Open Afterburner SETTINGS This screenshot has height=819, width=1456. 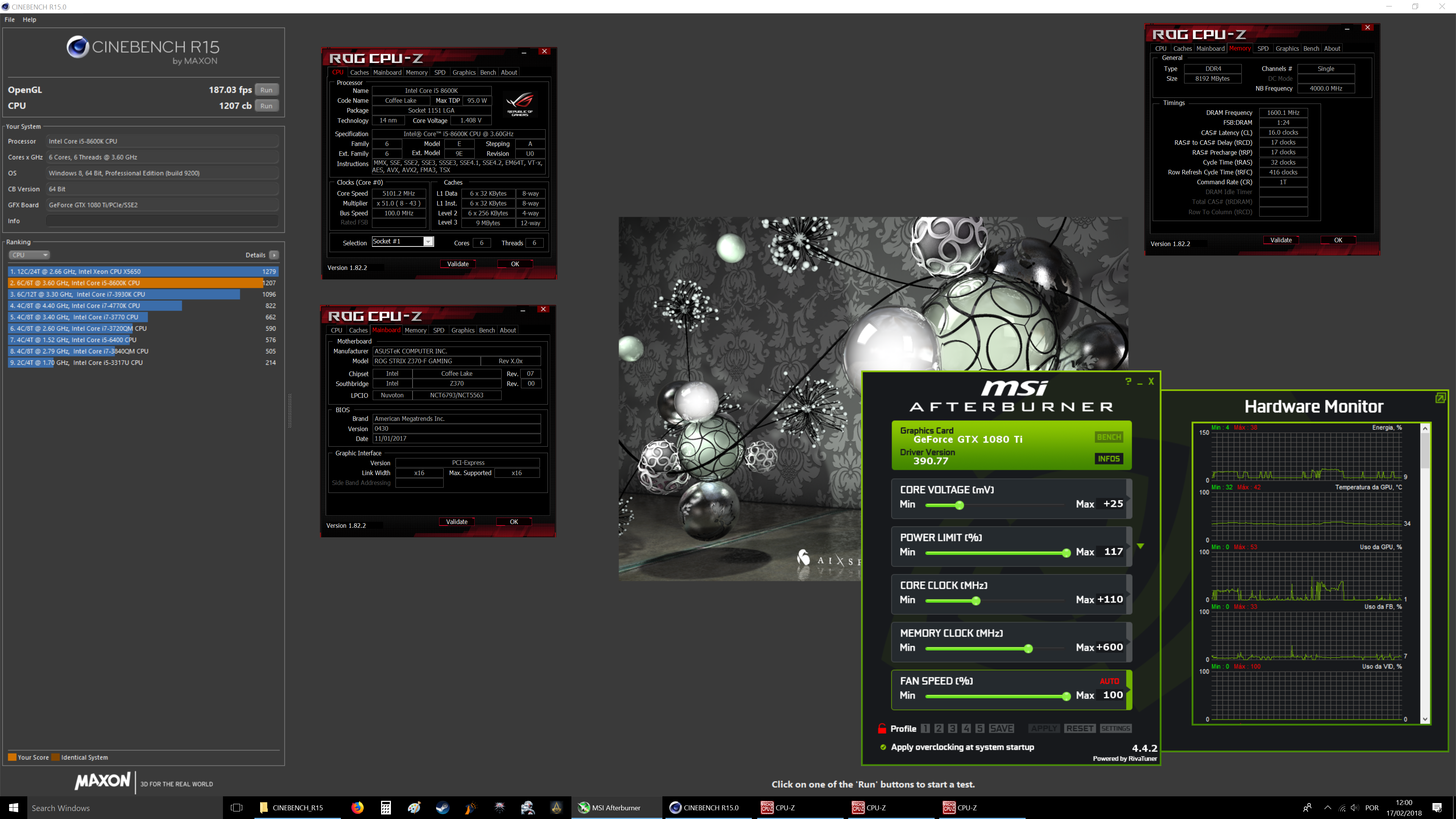[1116, 728]
